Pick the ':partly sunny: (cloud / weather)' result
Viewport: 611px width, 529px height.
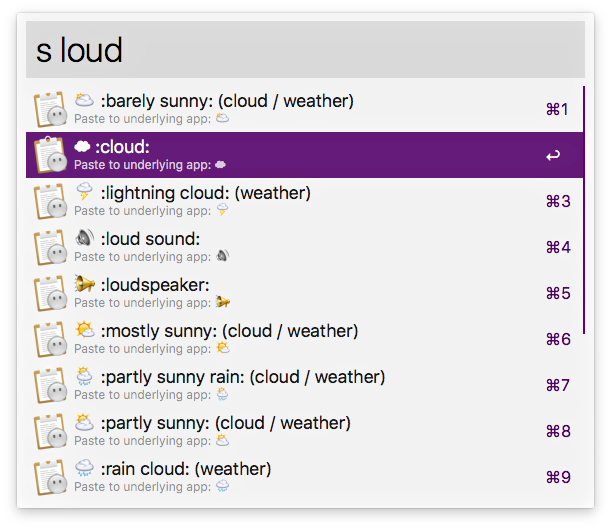tap(304, 431)
